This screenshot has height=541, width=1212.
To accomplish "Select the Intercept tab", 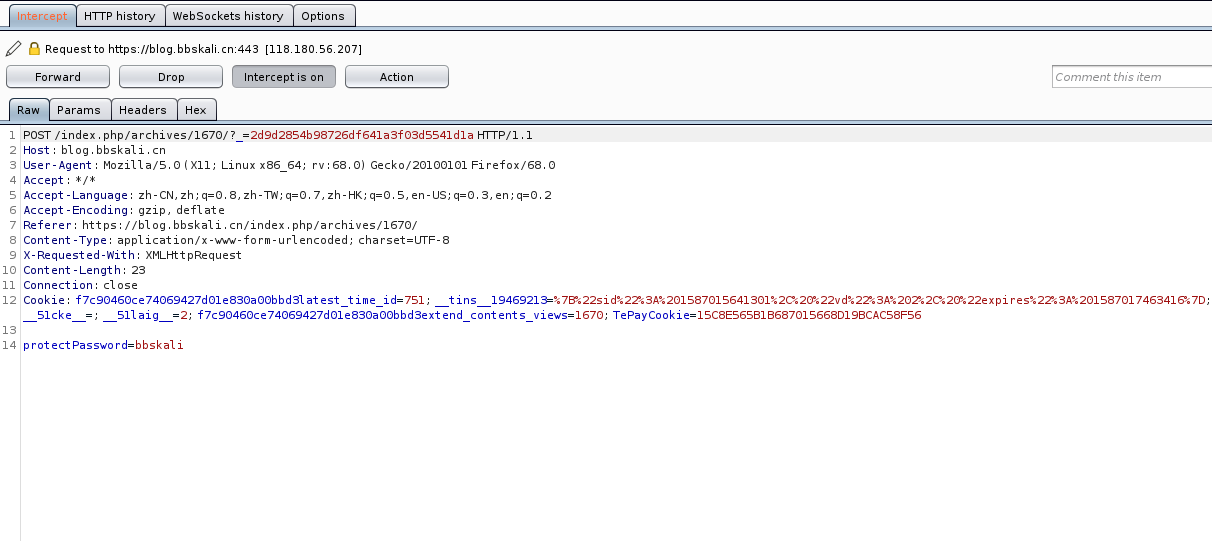I will click(42, 16).
